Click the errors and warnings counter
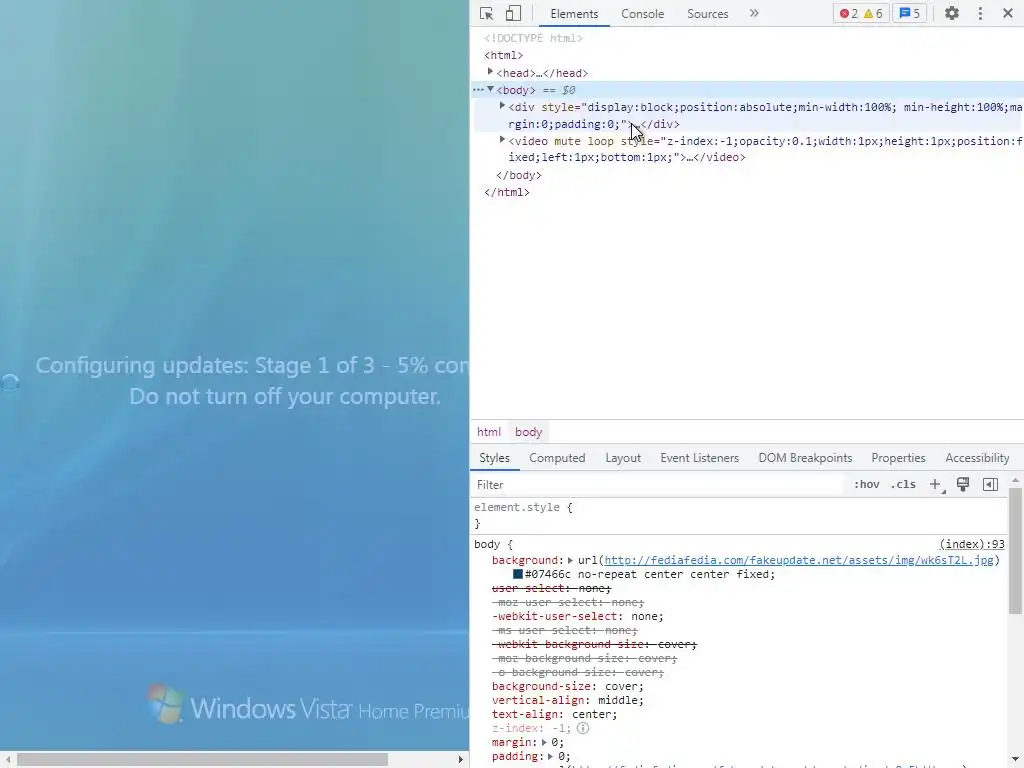Viewport: 1024px width, 768px height. 861,14
